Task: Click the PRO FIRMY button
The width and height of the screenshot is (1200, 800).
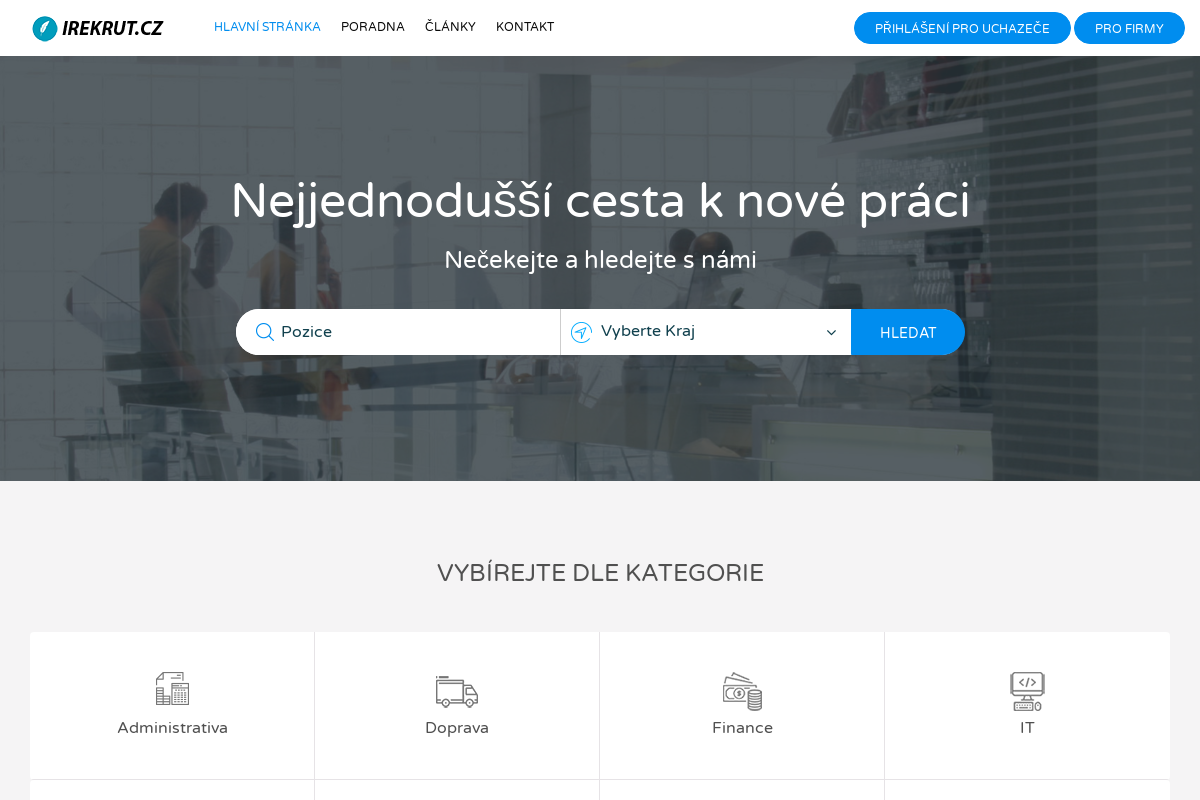Action: click(1129, 28)
